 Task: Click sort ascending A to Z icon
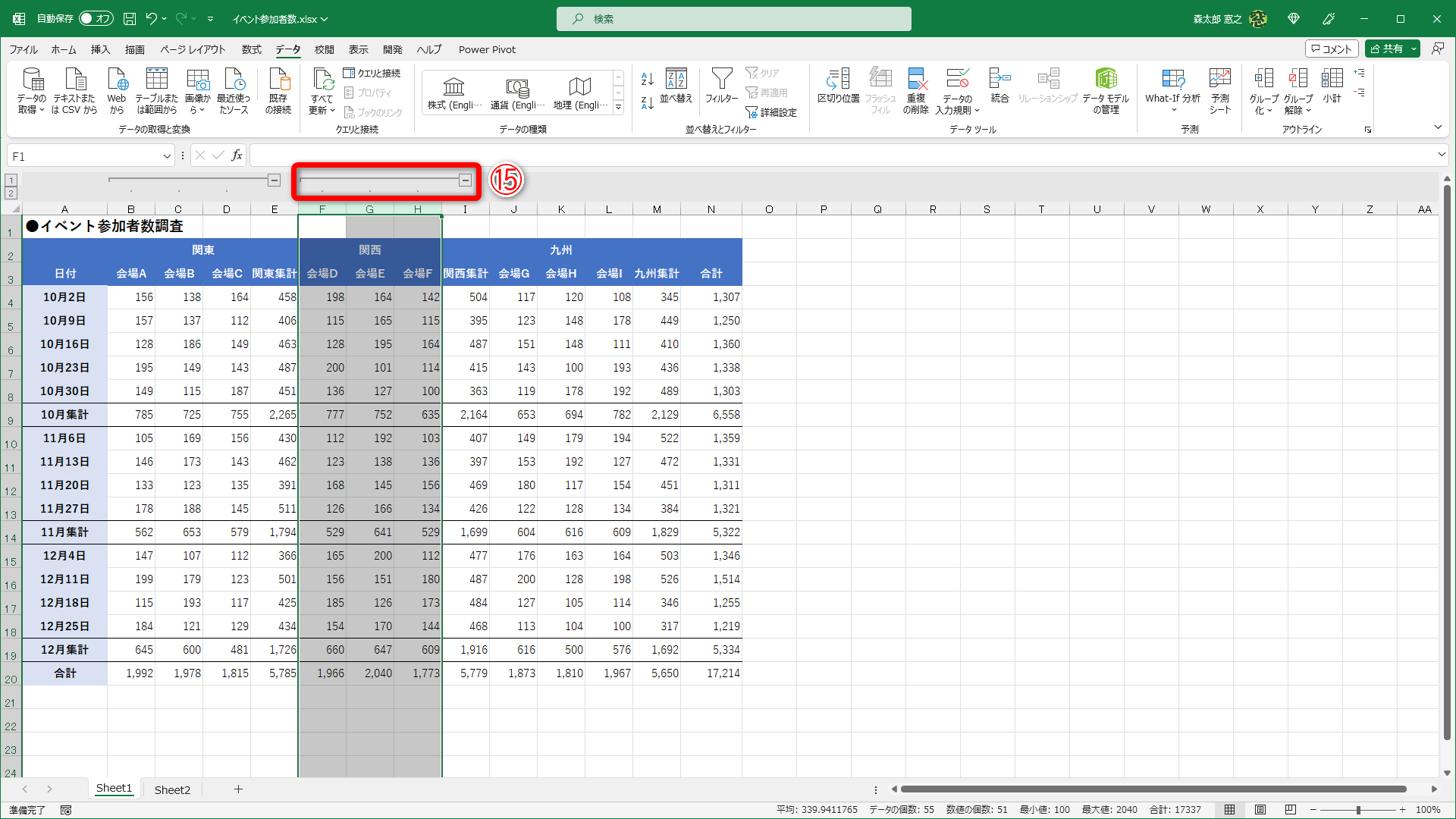pos(647,79)
